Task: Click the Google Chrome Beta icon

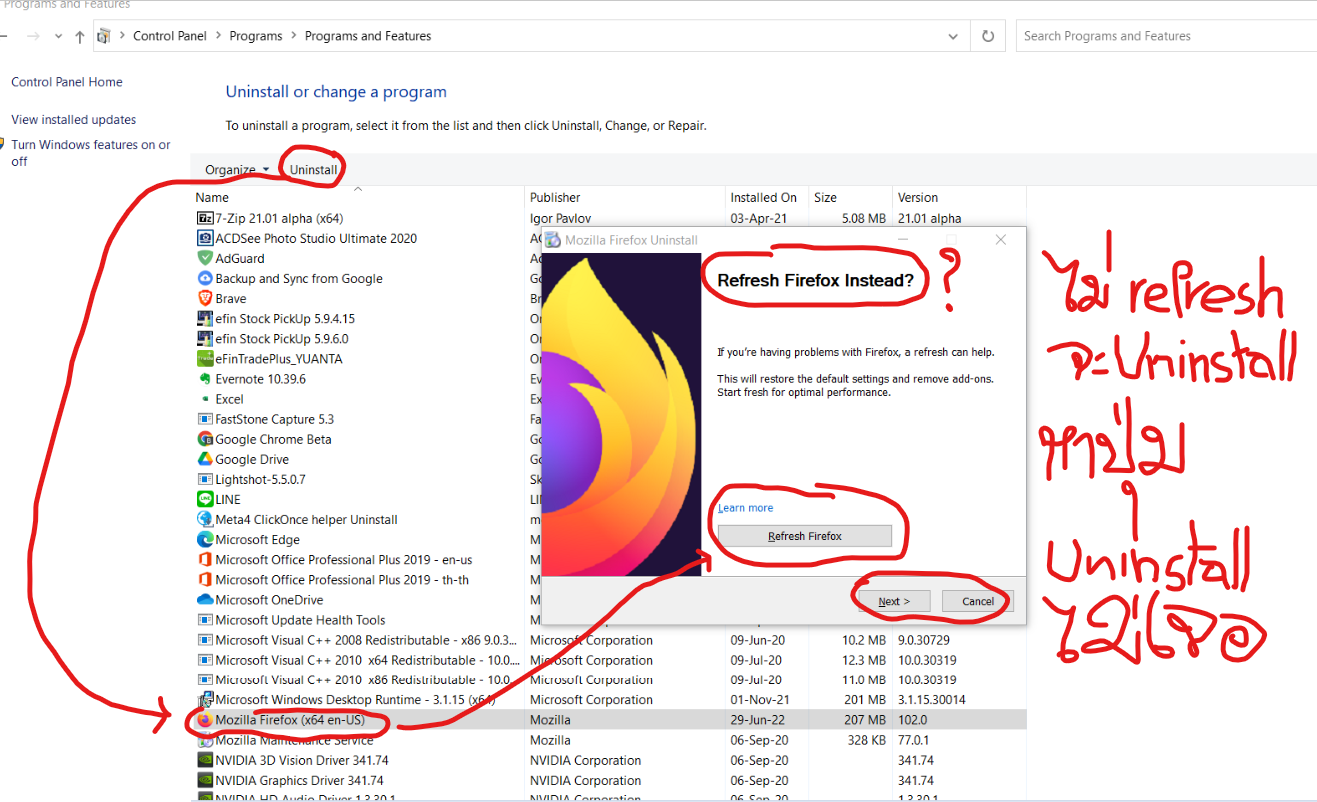Action: (205, 439)
